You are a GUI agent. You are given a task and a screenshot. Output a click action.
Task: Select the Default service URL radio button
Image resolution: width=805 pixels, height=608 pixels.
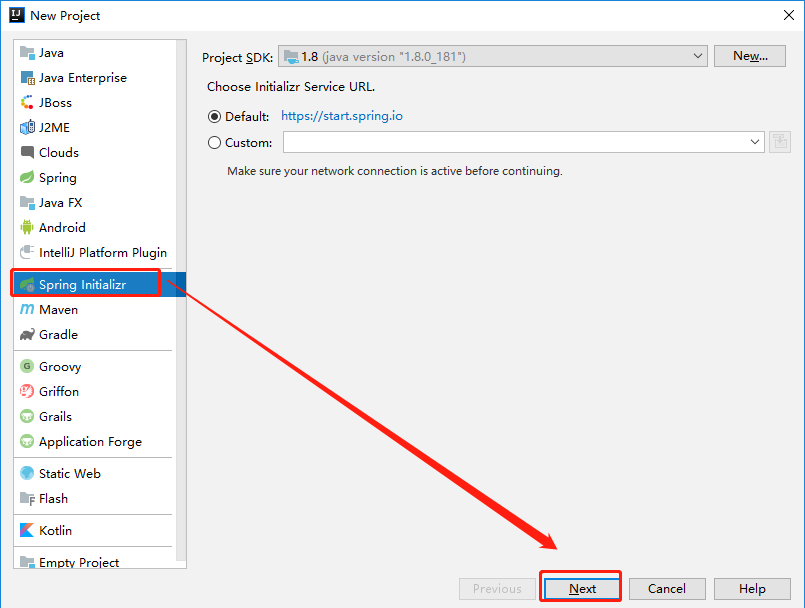click(214, 117)
